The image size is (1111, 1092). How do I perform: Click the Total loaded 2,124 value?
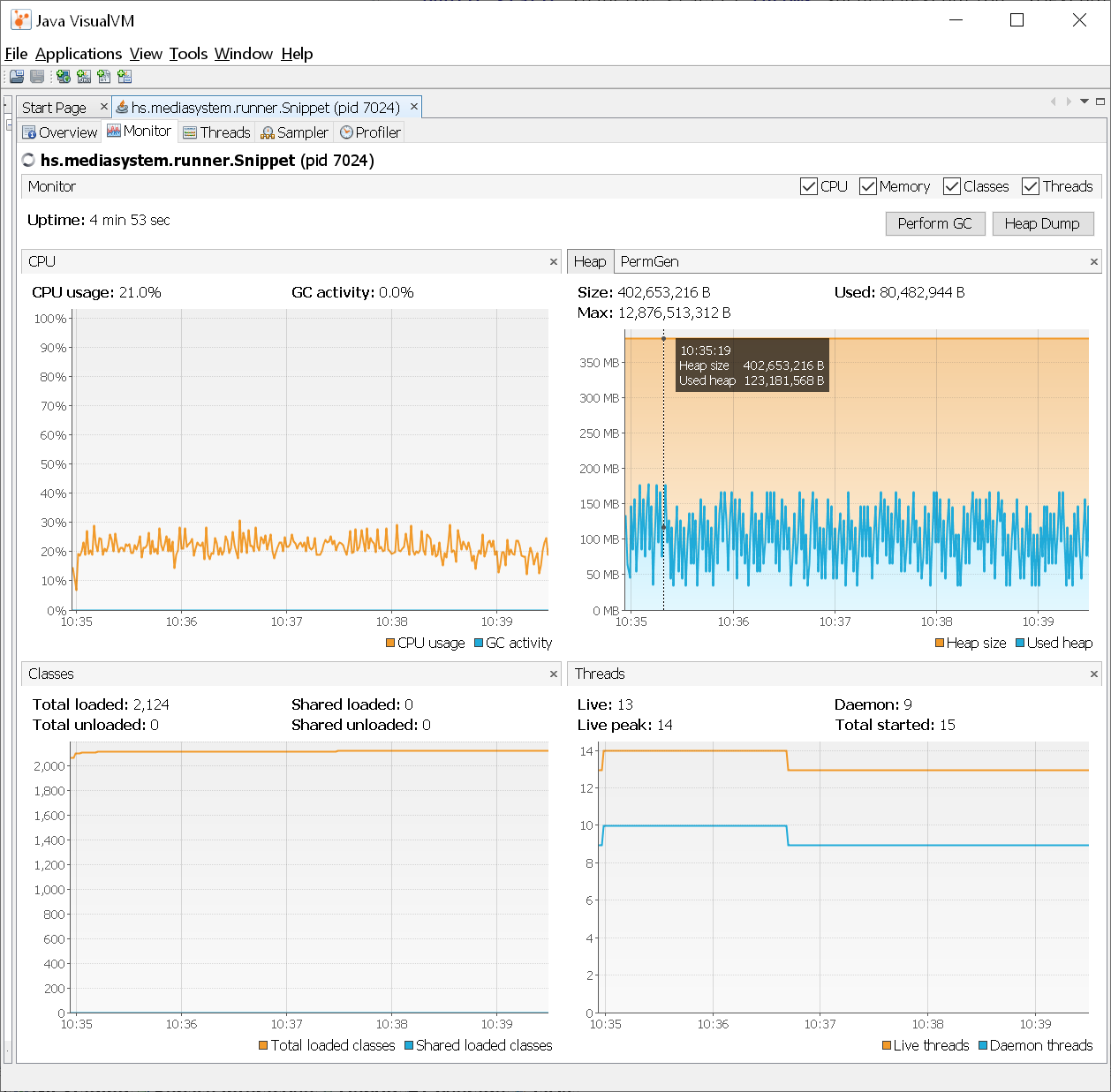(151, 704)
